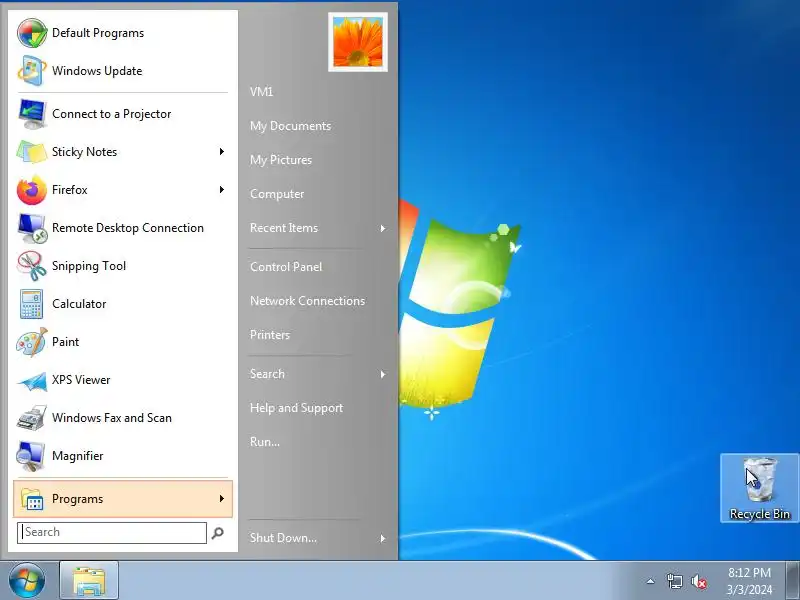Open Windows Explorer from the taskbar
Viewport: 800px width, 600px height.
tap(89, 581)
